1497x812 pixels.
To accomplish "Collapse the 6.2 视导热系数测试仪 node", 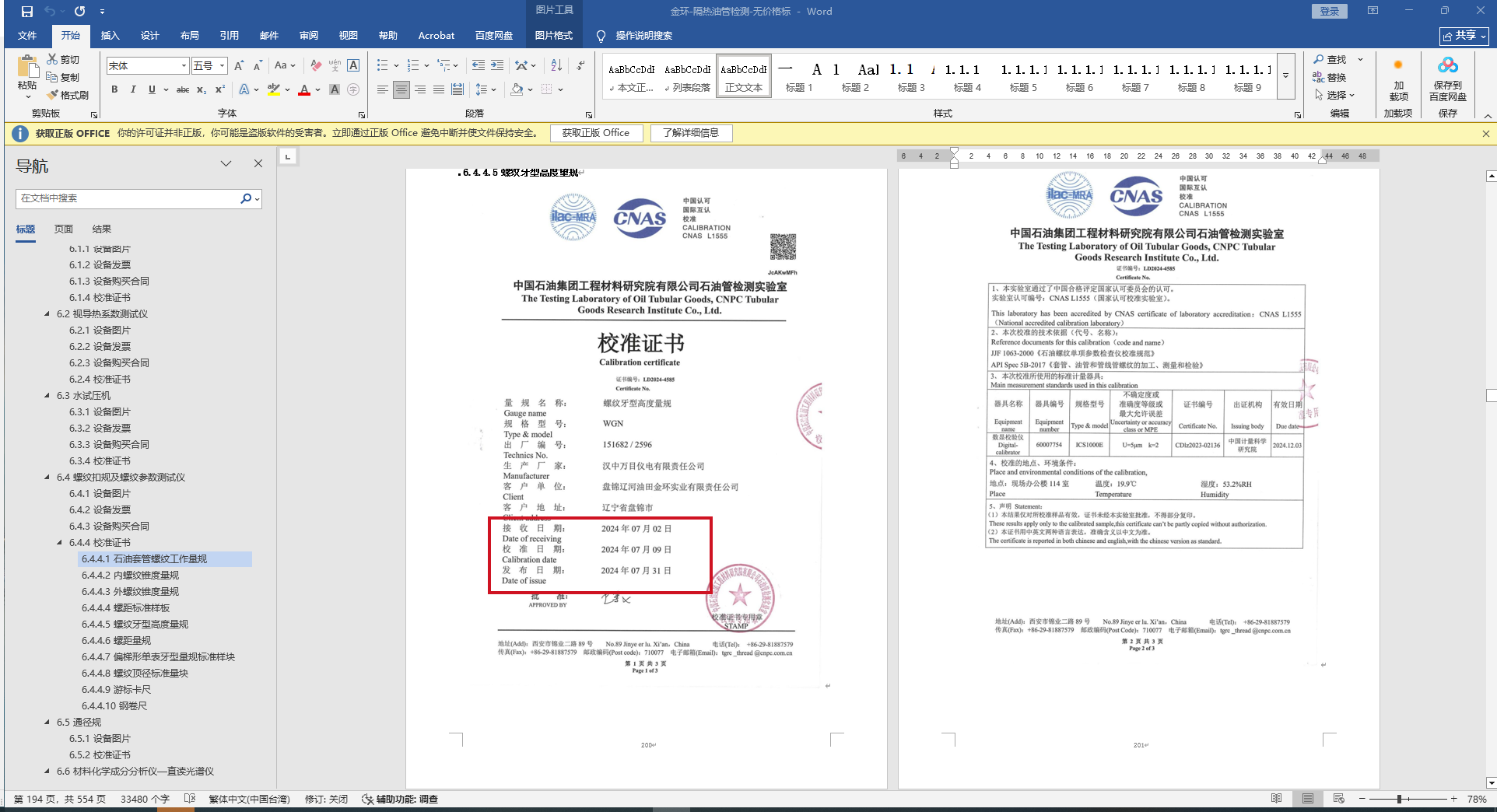I will pyautogui.click(x=47, y=314).
